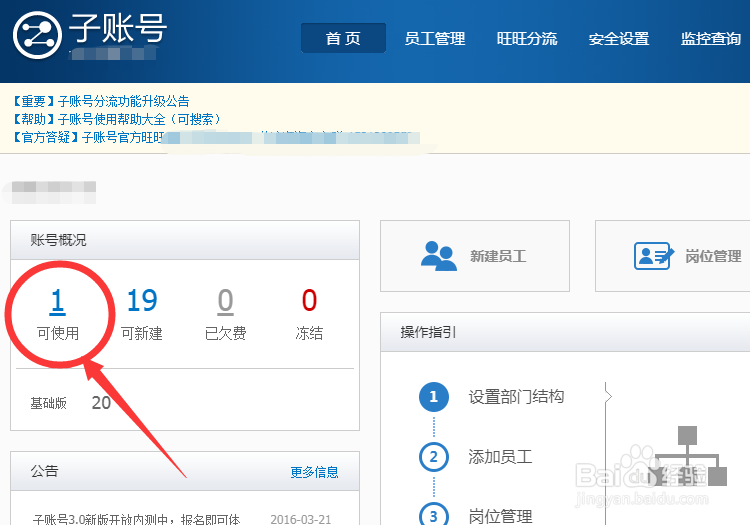Click the 可新建 label
750x525 pixels.
point(142,333)
